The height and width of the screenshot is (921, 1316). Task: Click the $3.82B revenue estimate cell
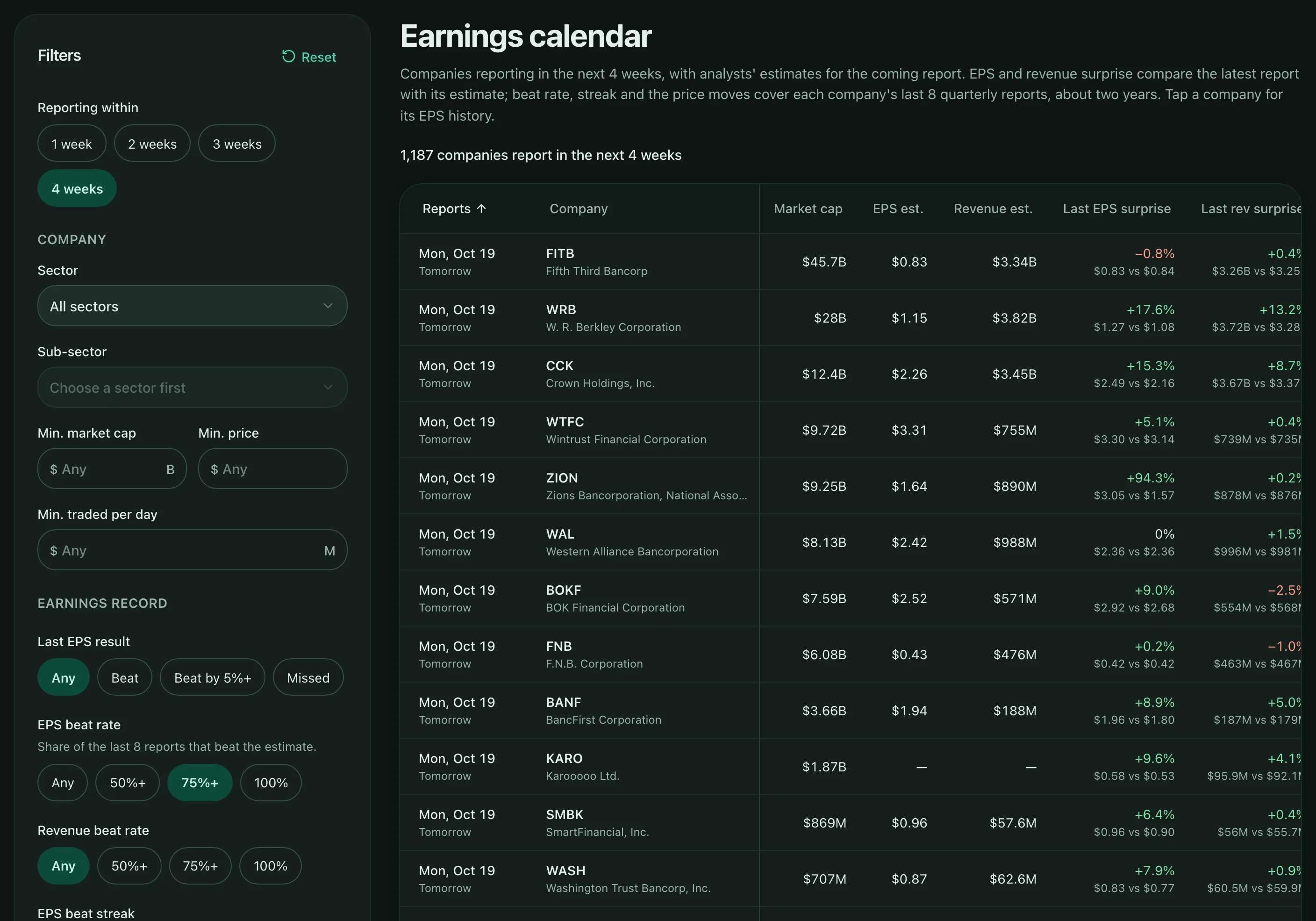(x=1015, y=318)
